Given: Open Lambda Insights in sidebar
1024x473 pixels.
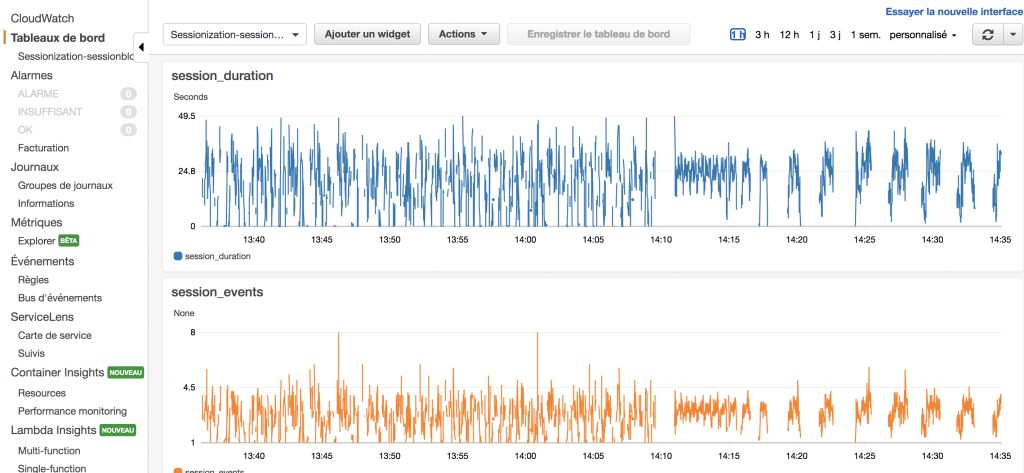Looking at the screenshot, I should (x=54, y=430).
